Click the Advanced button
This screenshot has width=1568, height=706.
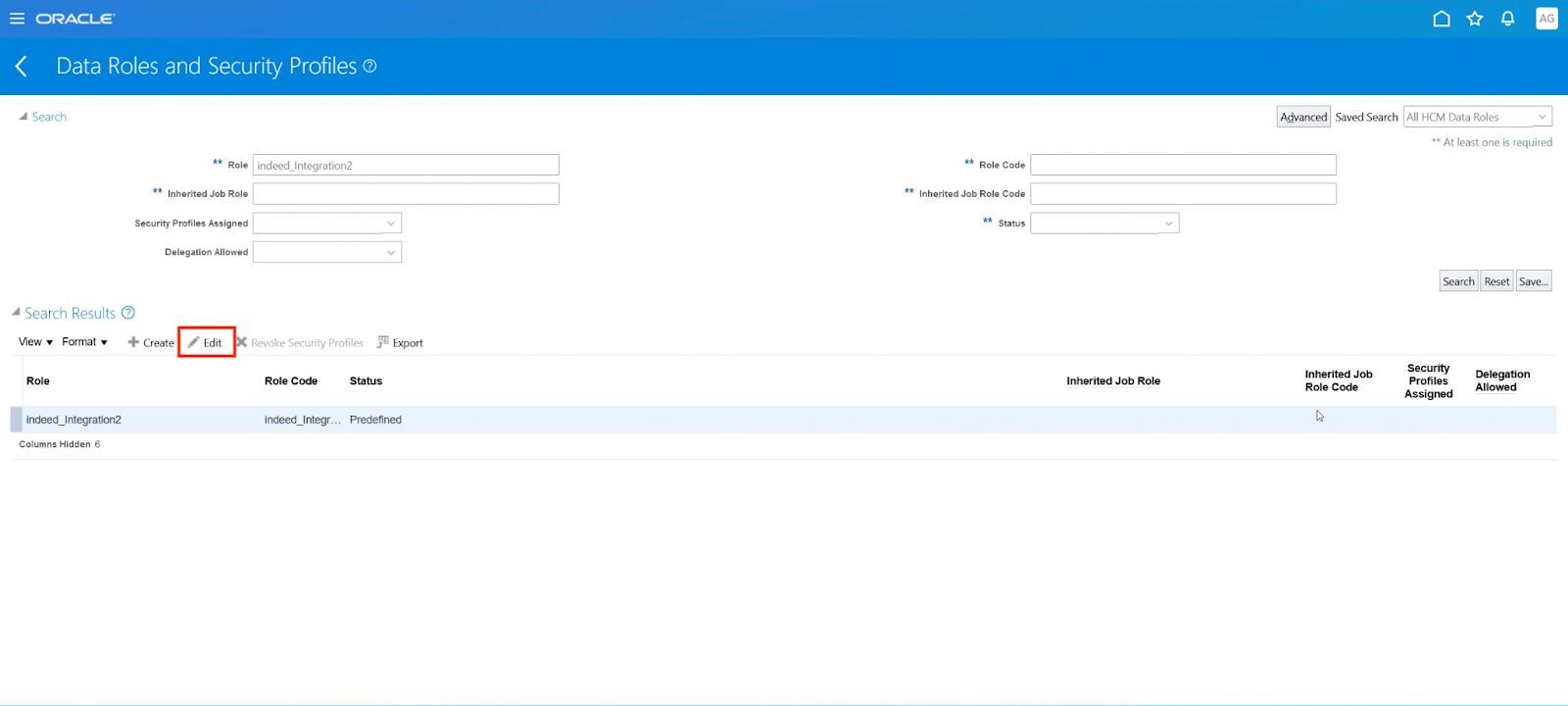point(1303,117)
